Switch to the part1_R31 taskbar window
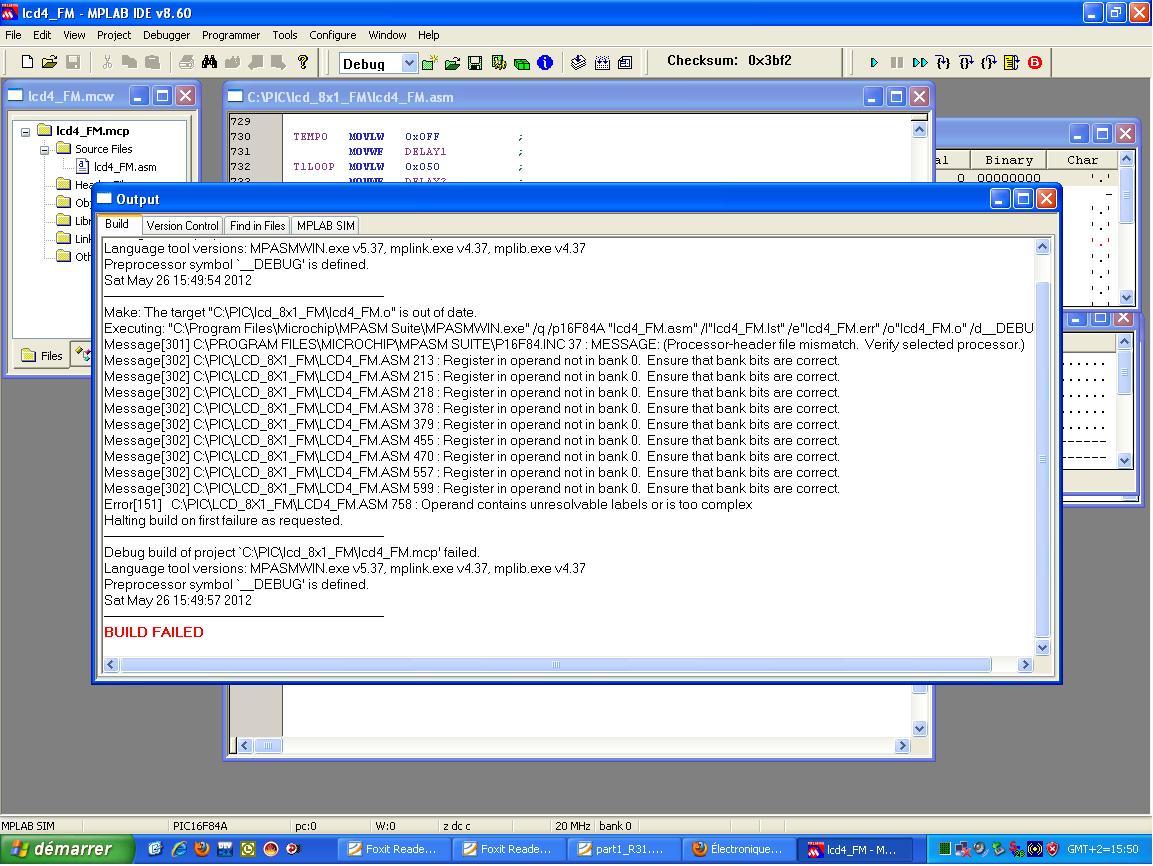Viewport: 1153px width, 866px height. (x=622, y=849)
